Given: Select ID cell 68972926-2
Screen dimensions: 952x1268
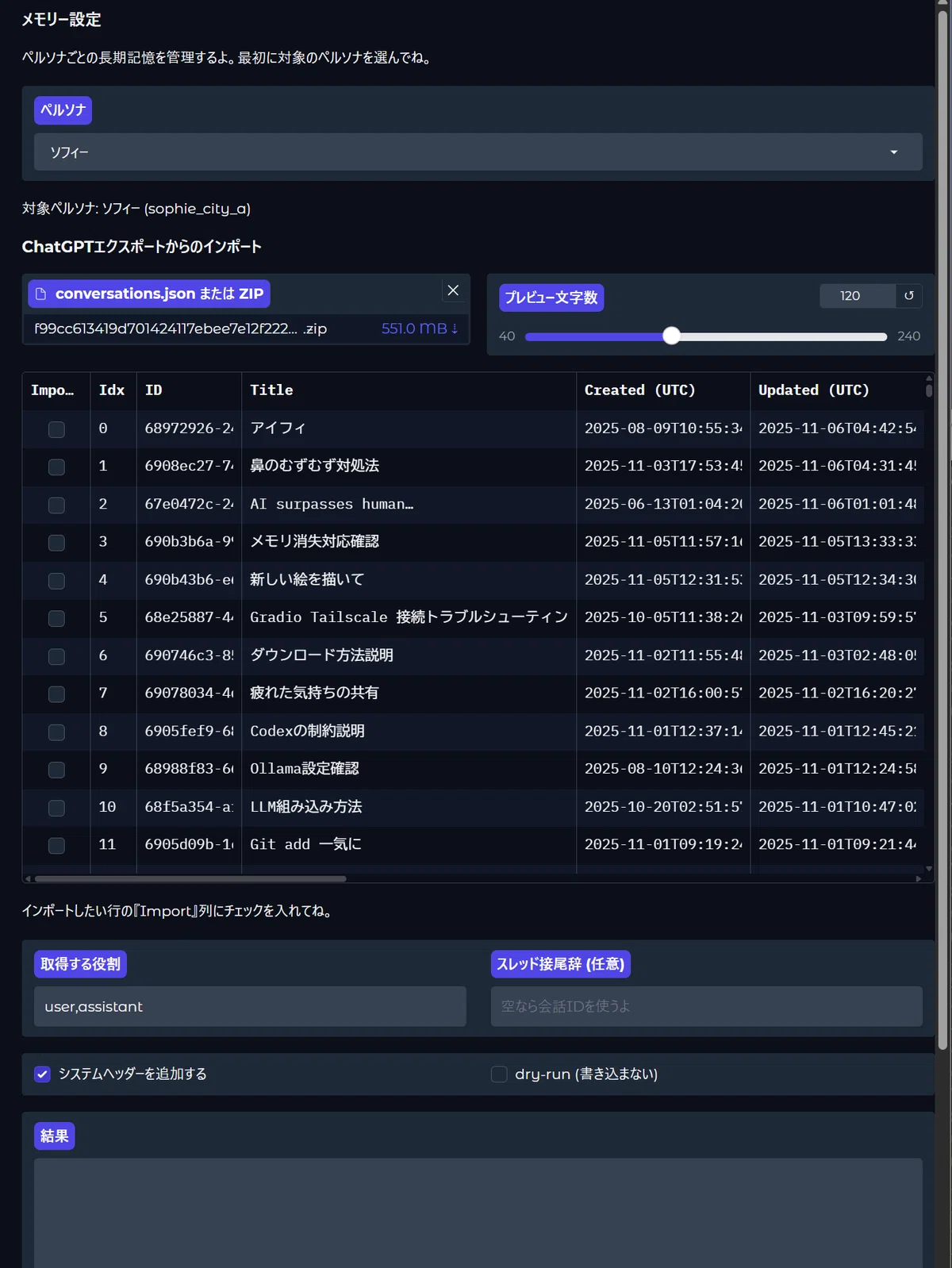Looking at the screenshot, I should (189, 428).
